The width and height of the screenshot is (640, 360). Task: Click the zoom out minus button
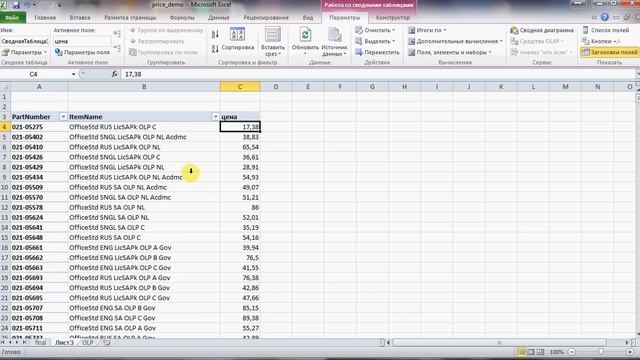(x=572, y=351)
